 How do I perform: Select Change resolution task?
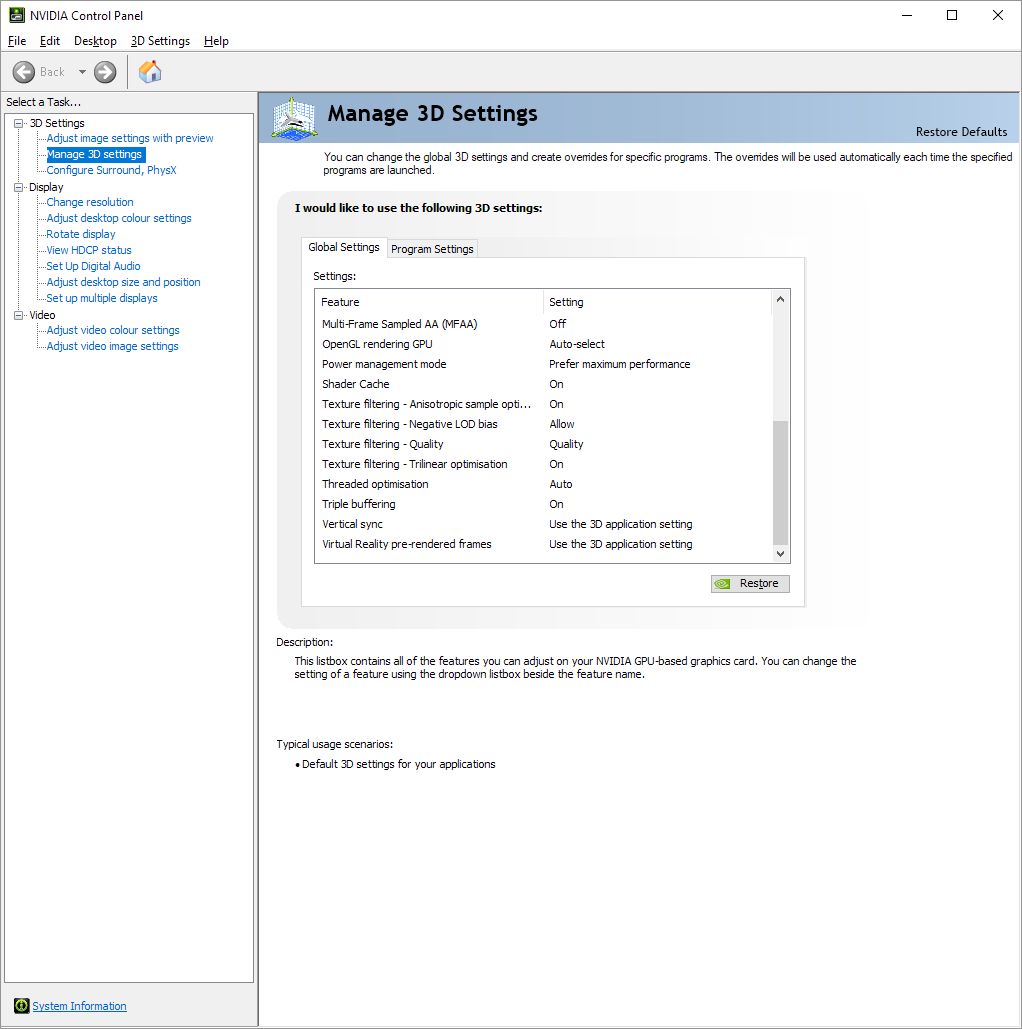[90, 202]
